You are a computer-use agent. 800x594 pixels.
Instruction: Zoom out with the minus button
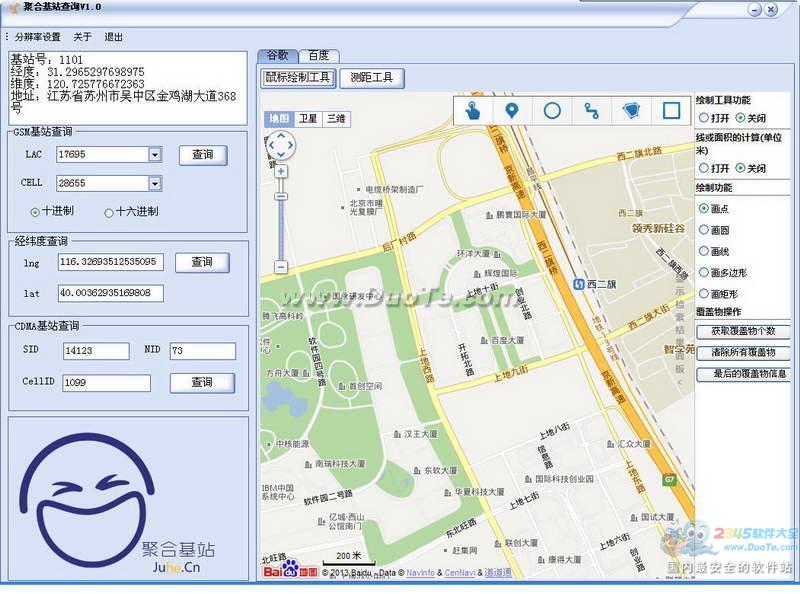(x=281, y=266)
